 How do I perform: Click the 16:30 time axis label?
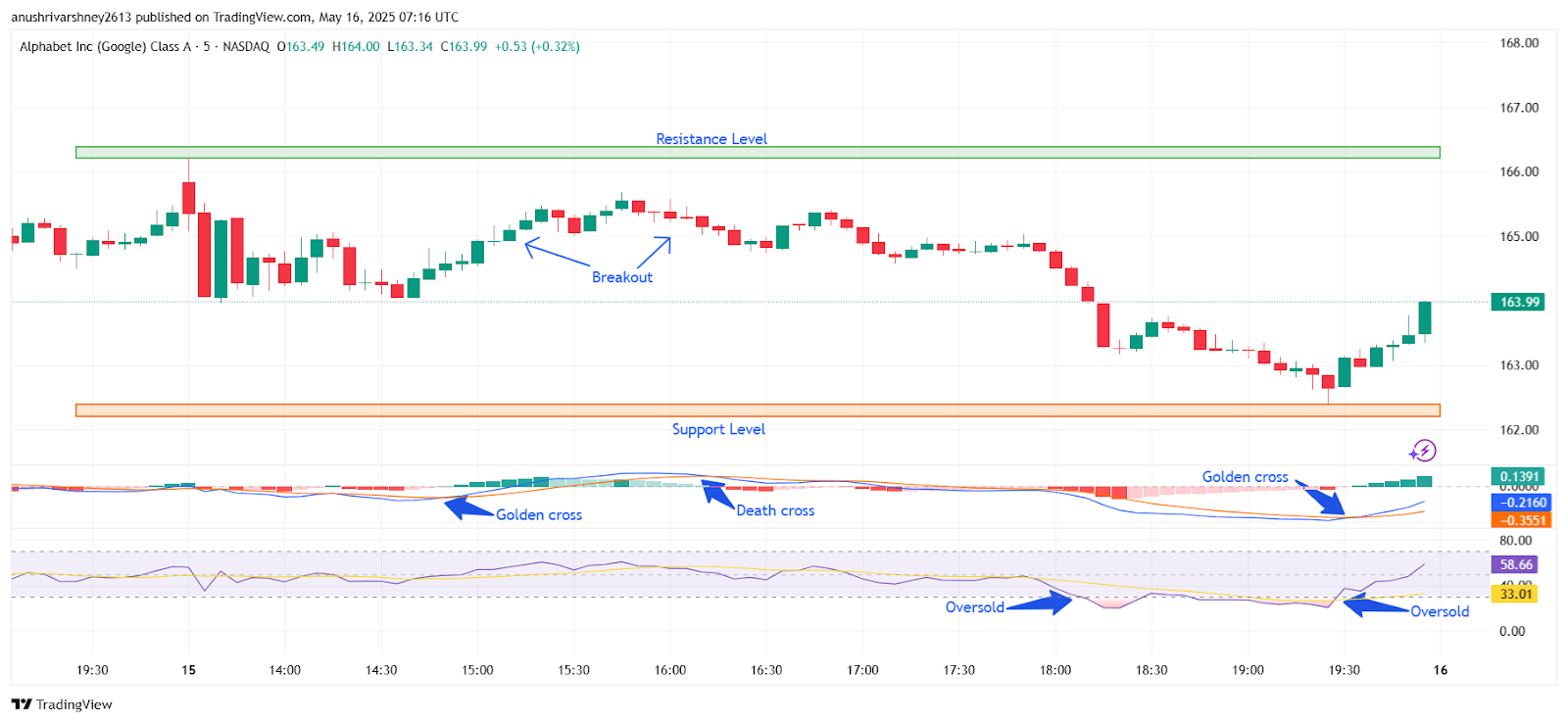766,670
